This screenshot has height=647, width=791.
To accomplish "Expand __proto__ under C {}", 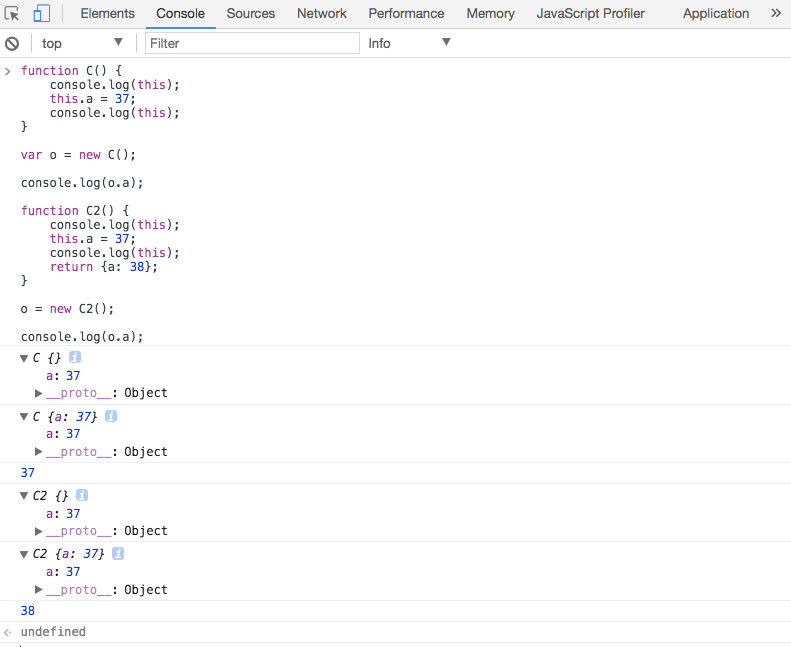I will 38,393.
